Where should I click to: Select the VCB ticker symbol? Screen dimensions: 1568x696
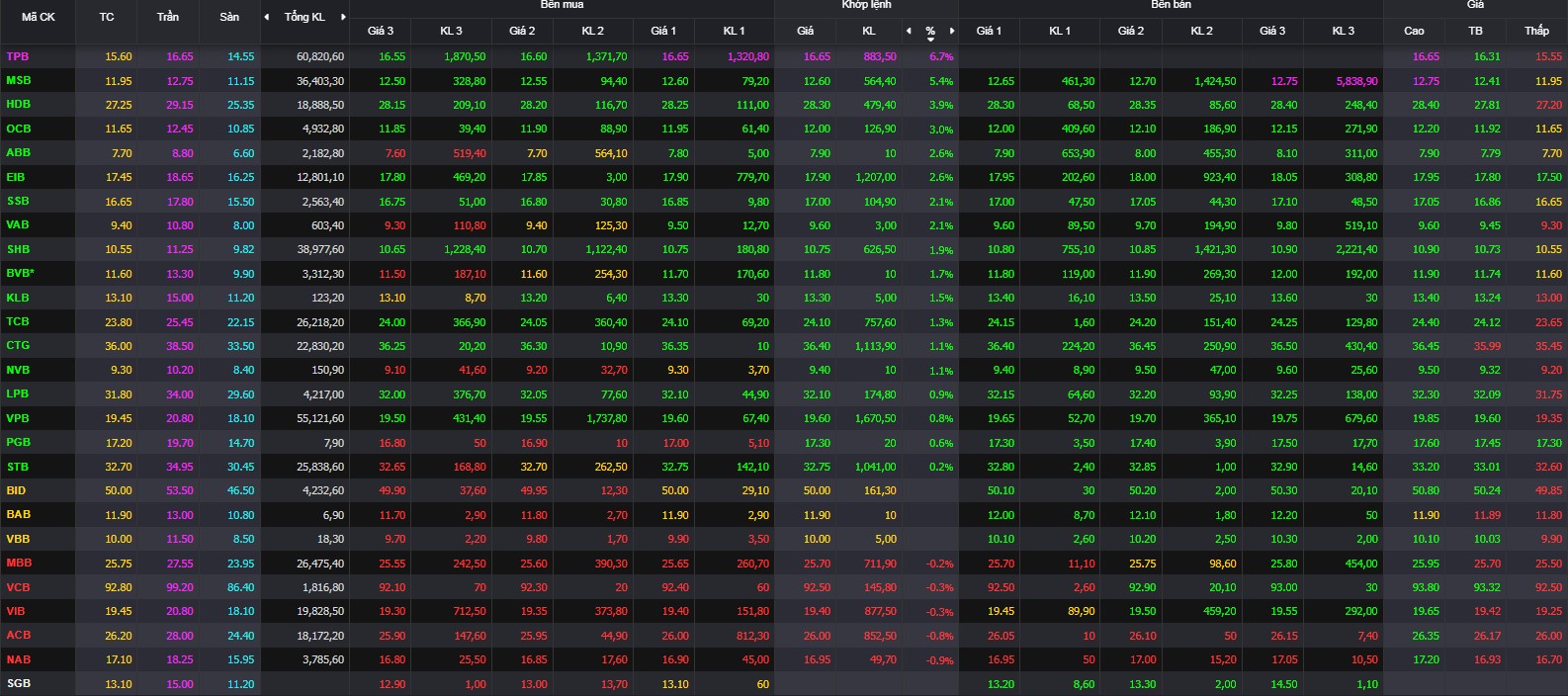pyautogui.click(x=19, y=587)
